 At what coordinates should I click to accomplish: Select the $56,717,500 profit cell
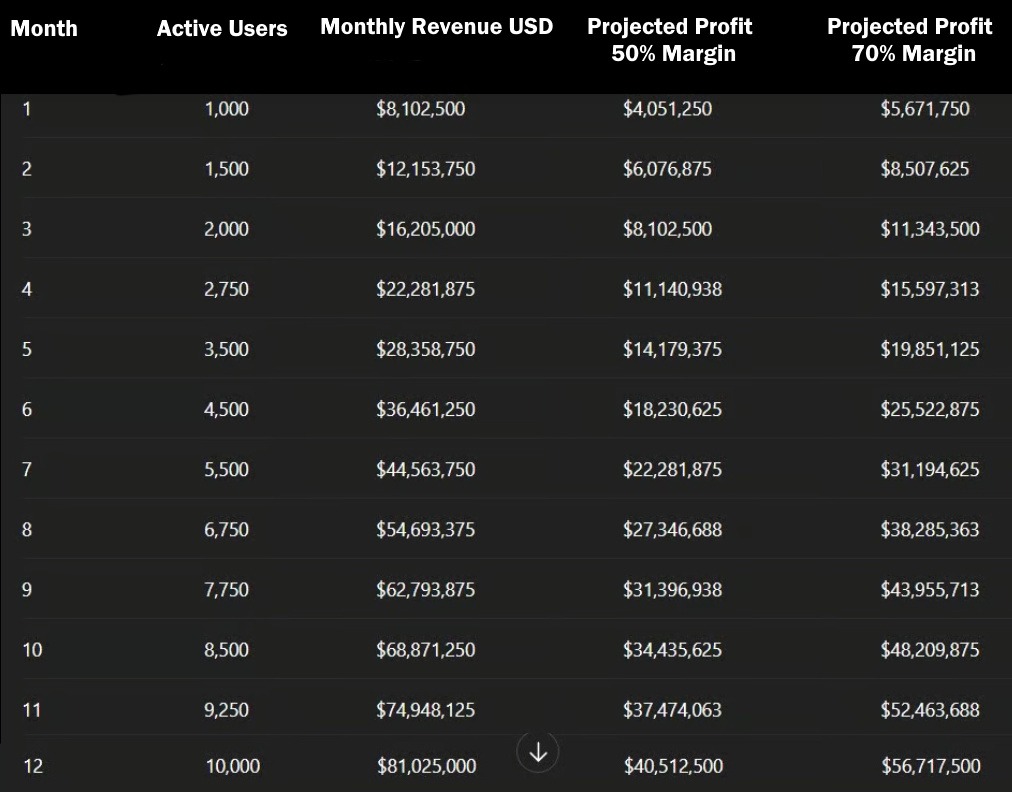click(x=930, y=766)
